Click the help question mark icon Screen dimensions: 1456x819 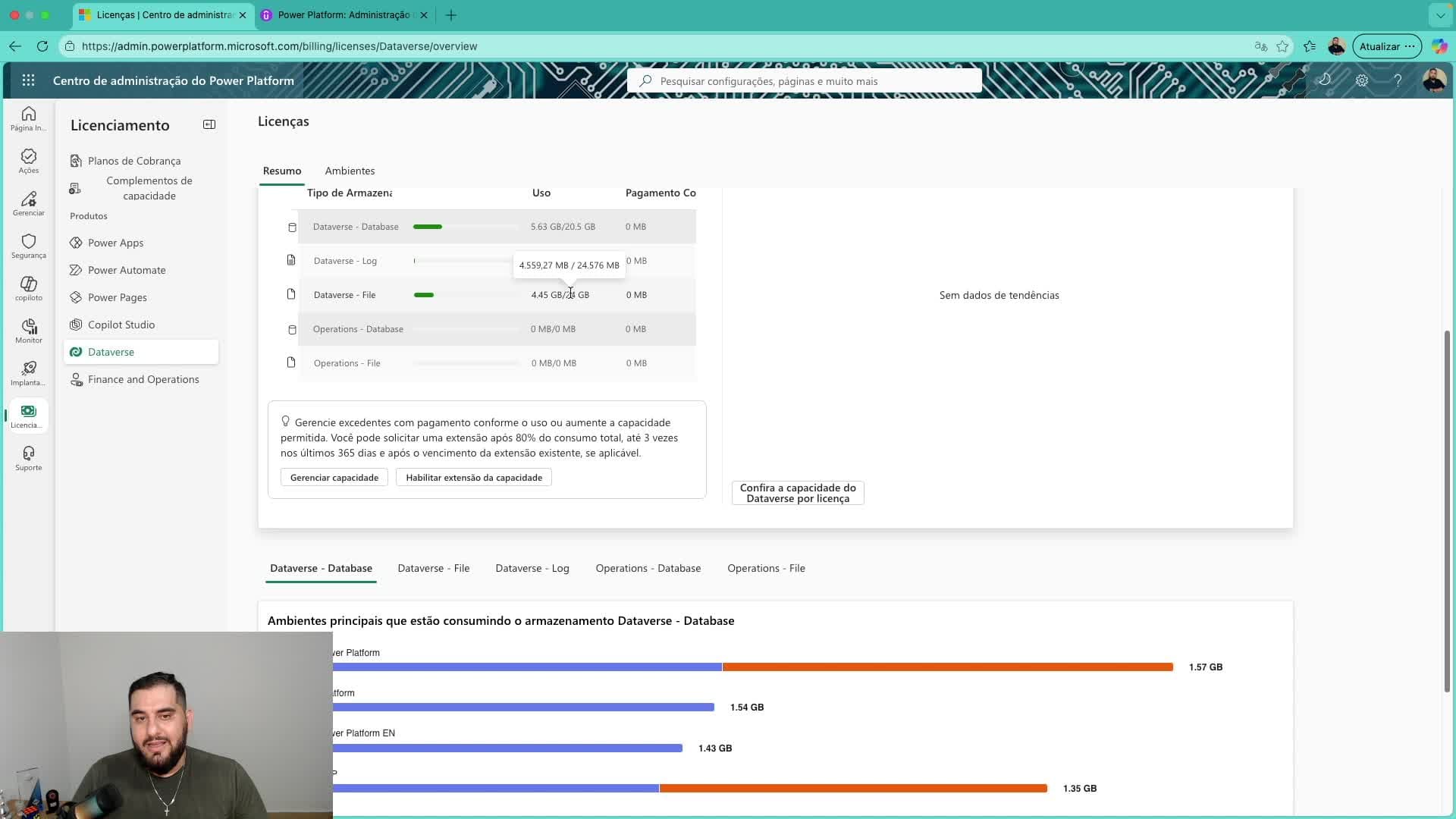point(1398,80)
